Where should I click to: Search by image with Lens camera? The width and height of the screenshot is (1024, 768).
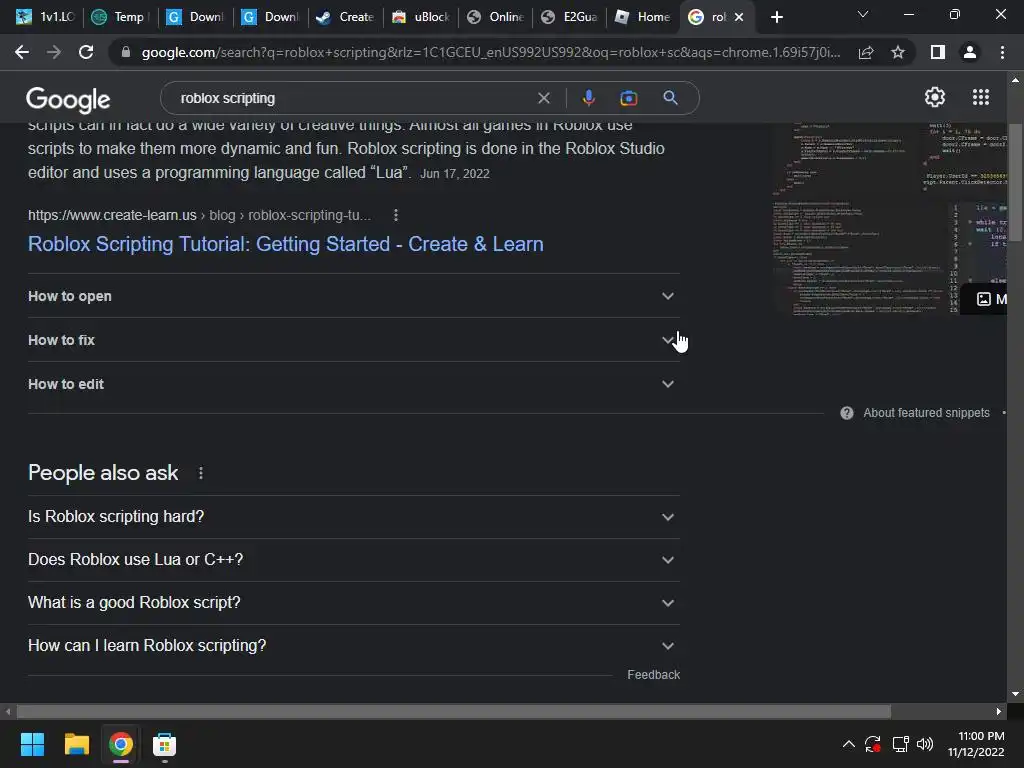(628, 98)
